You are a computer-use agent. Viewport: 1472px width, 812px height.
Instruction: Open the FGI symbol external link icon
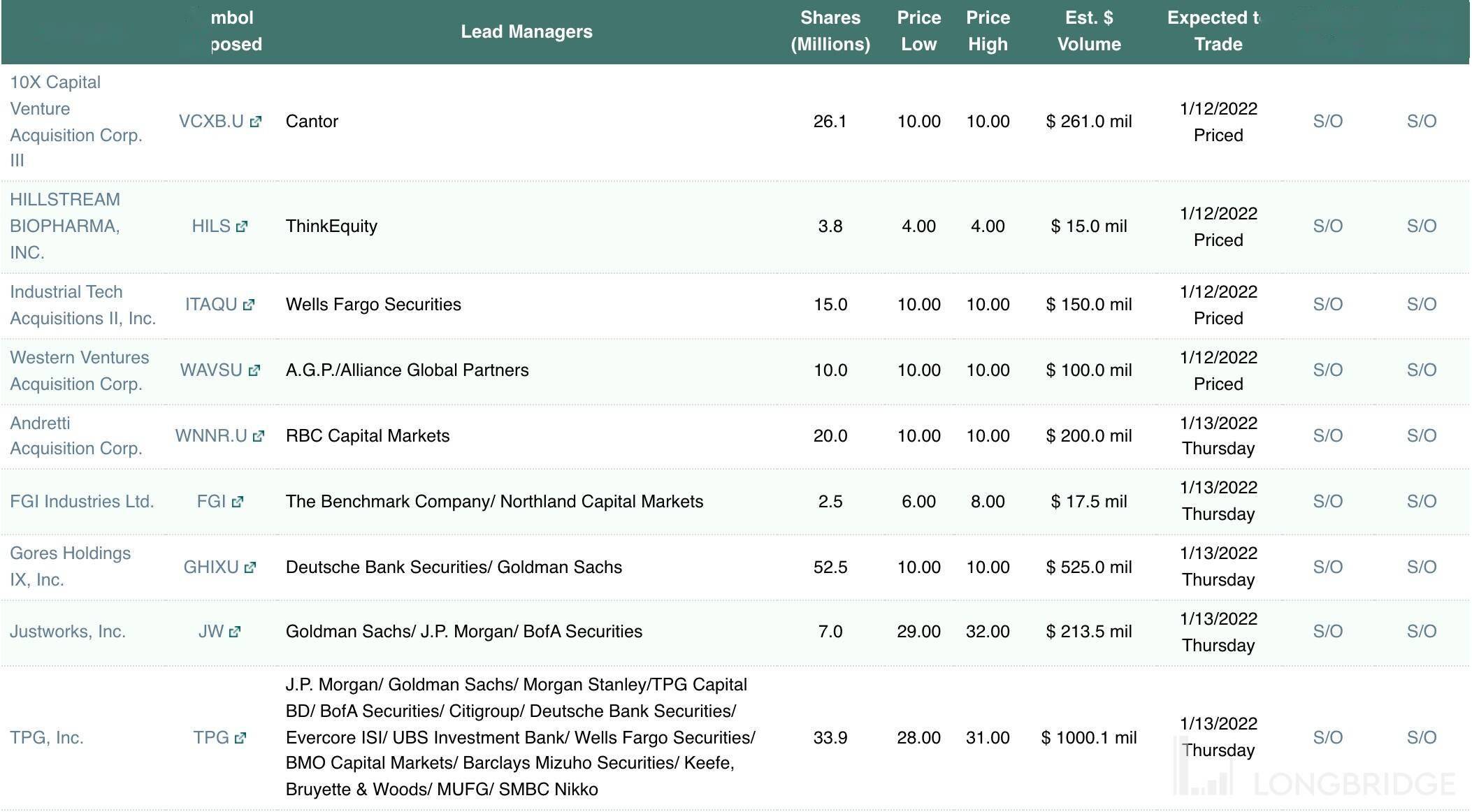pyautogui.click(x=238, y=502)
